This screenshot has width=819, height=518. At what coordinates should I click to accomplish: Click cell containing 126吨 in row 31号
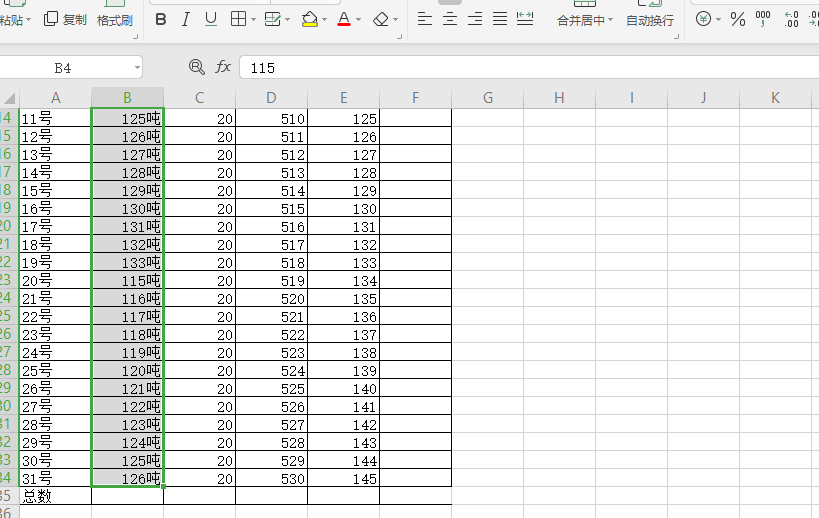pyautogui.click(x=127, y=478)
